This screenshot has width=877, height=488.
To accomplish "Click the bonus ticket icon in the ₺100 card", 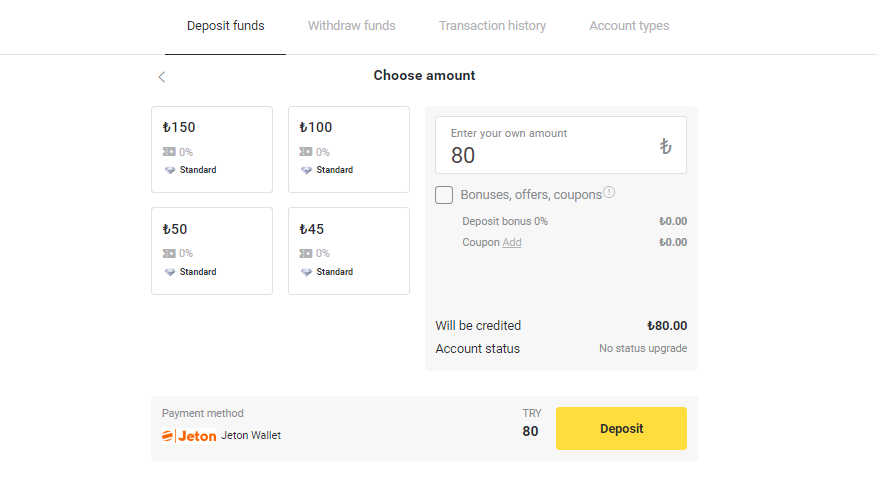I will coord(305,151).
